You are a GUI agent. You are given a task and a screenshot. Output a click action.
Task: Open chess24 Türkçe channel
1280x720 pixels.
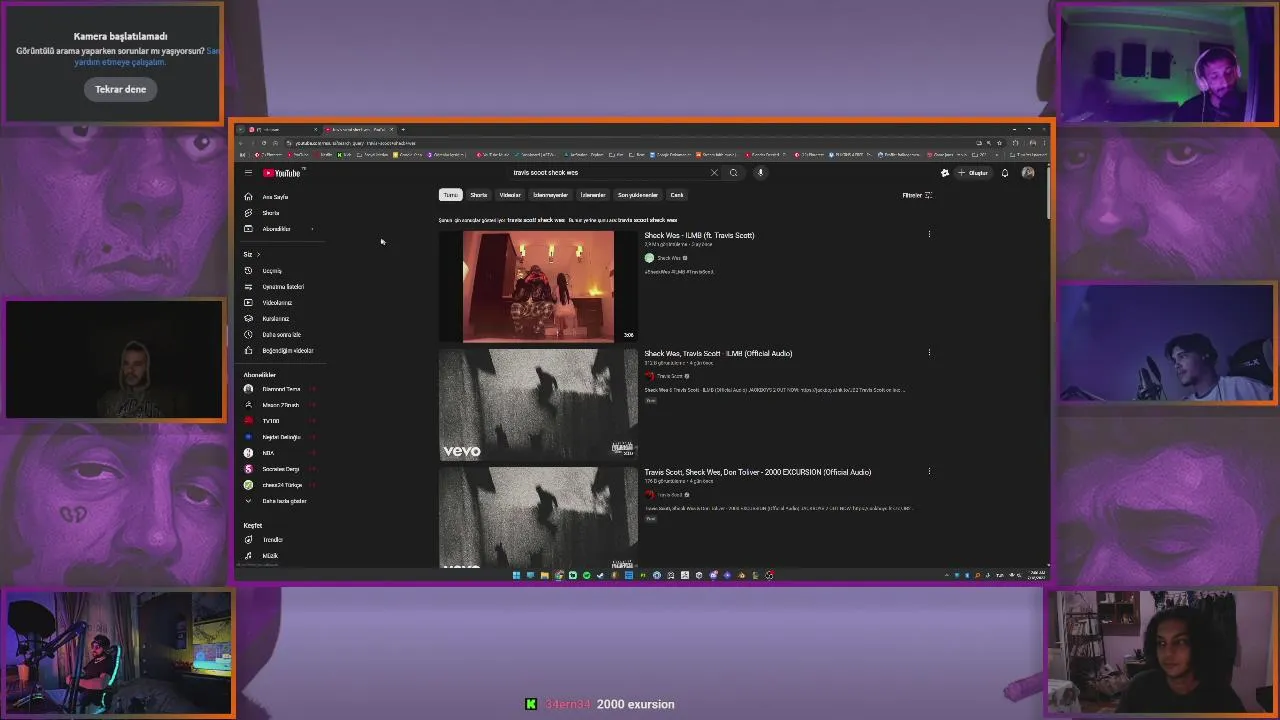[282, 485]
